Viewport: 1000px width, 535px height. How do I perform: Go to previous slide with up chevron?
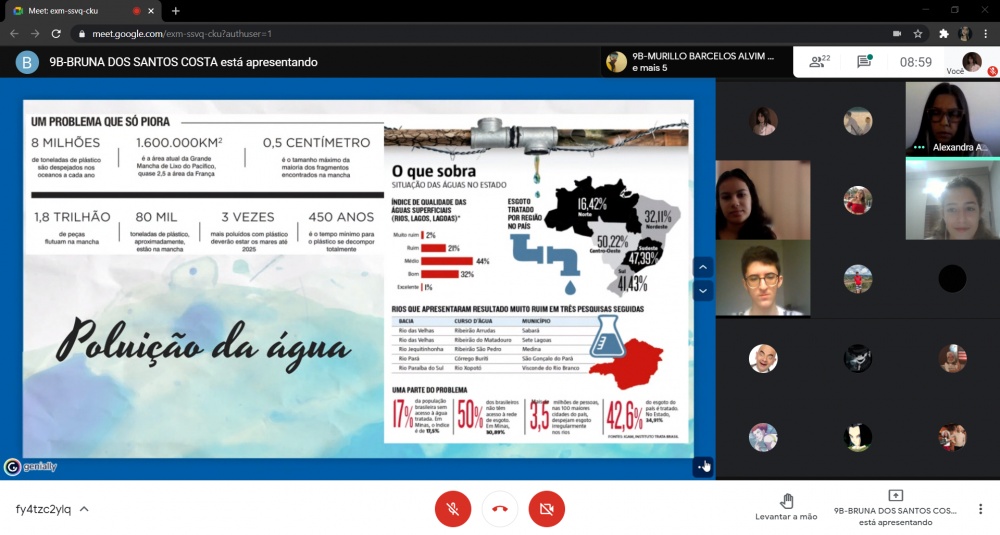point(703,267)
